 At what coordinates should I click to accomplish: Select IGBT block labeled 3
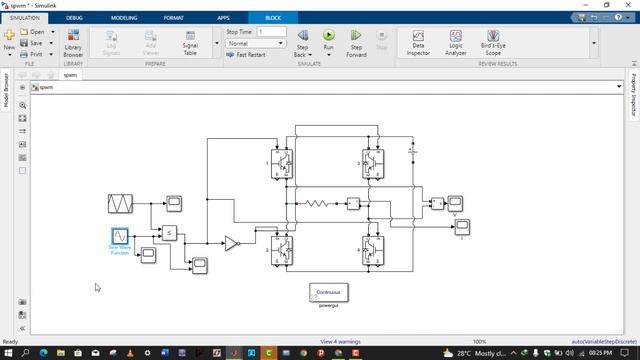373,164
